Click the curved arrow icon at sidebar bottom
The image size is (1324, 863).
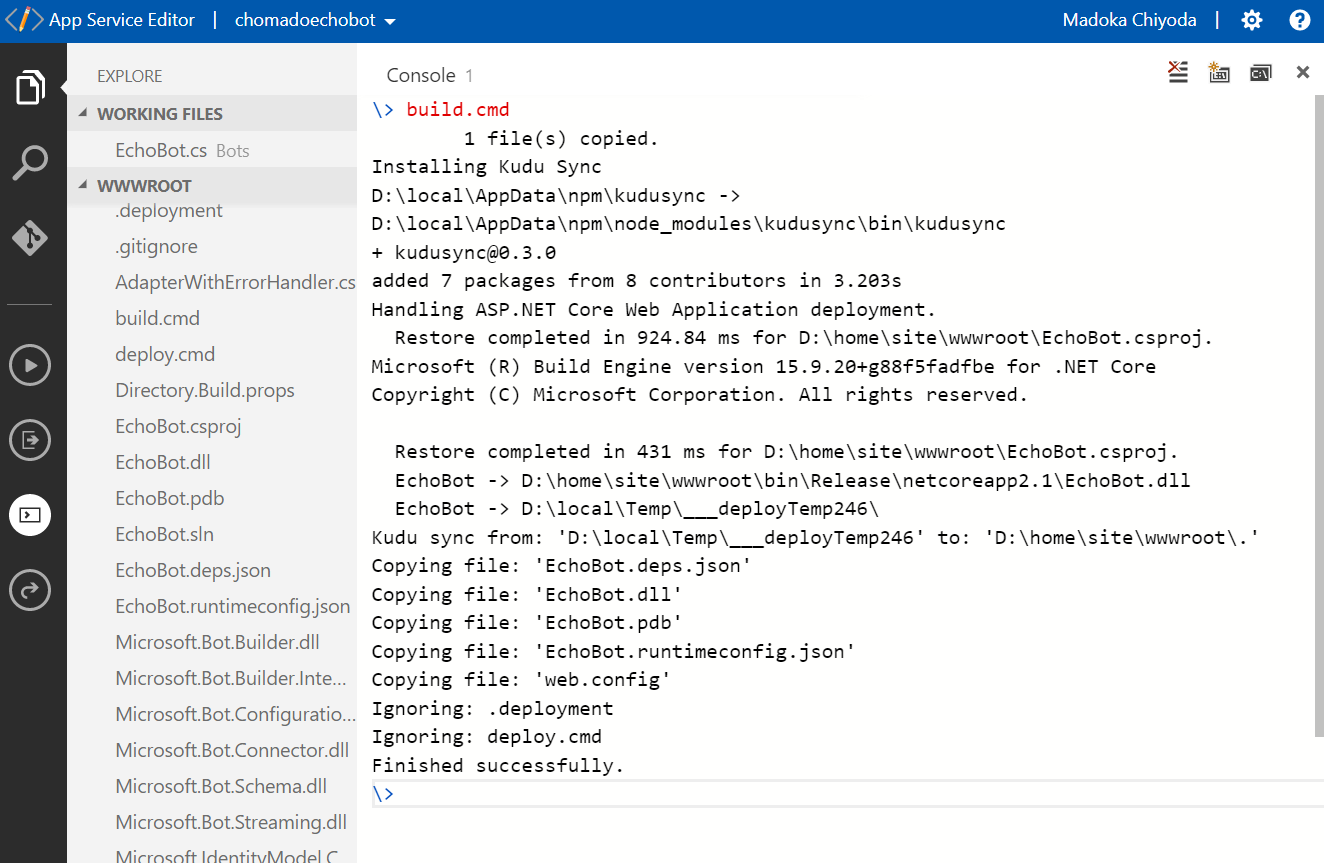point(30,591)
